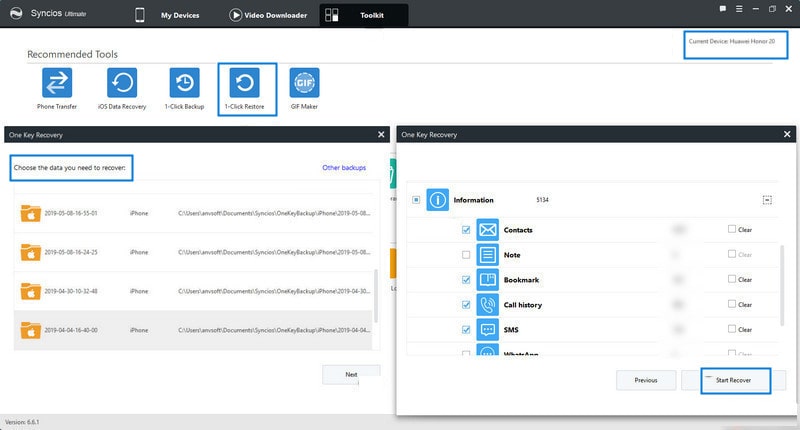
Task: Click the Start Recover button
Action: [735, 381]
